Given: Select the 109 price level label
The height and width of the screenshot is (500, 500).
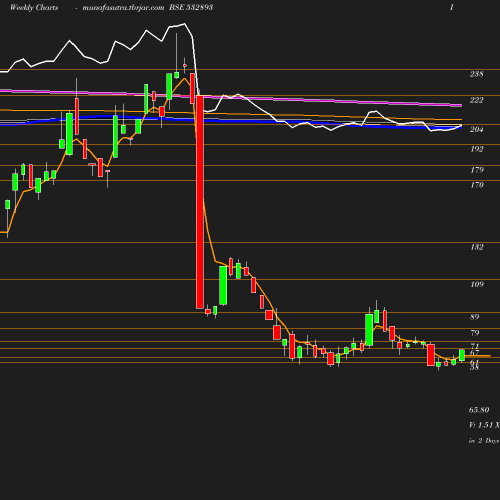Looking at the screenshot, I should (x=477, y=284).
